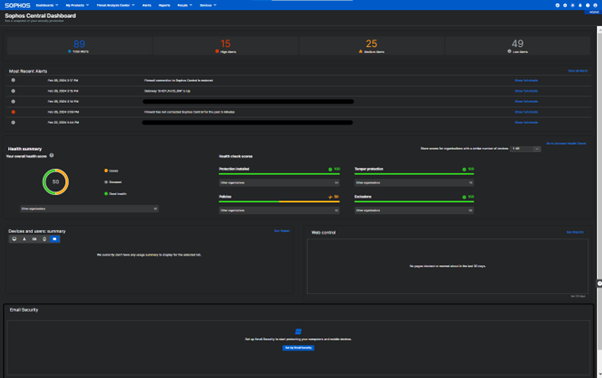Click 'Firewall has not contacted Sophos Central' alert text

coord(189,112)
